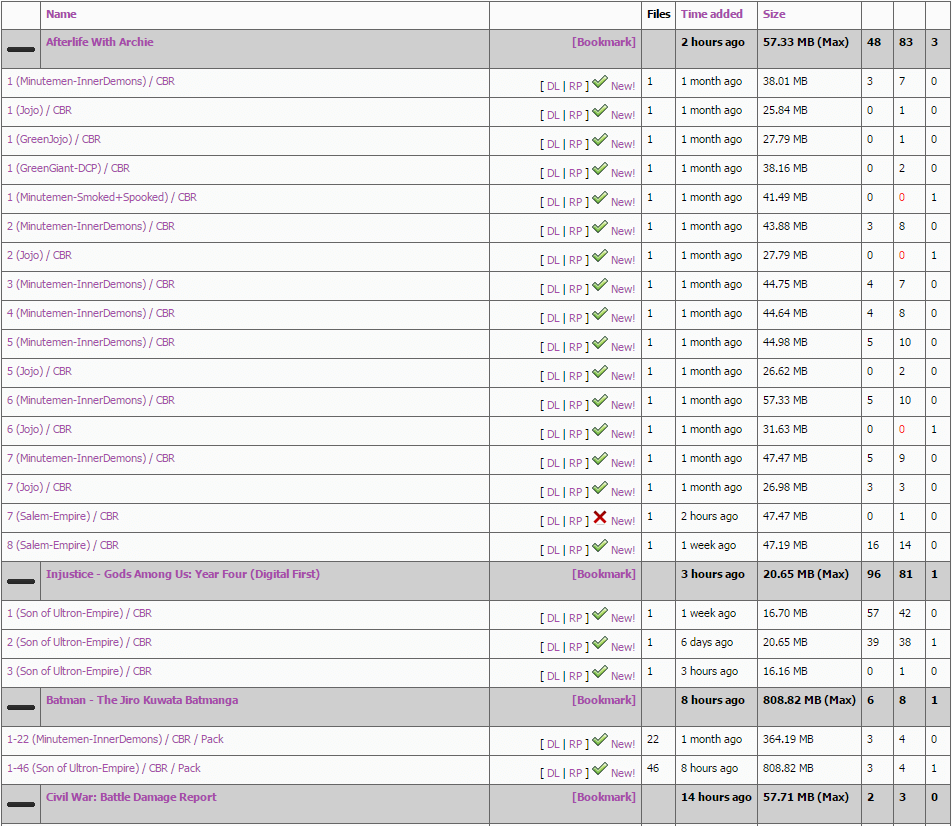
Task: Click New! label on 3 (Son of Ultron-Empire)
Action: [x=623, y=676]
